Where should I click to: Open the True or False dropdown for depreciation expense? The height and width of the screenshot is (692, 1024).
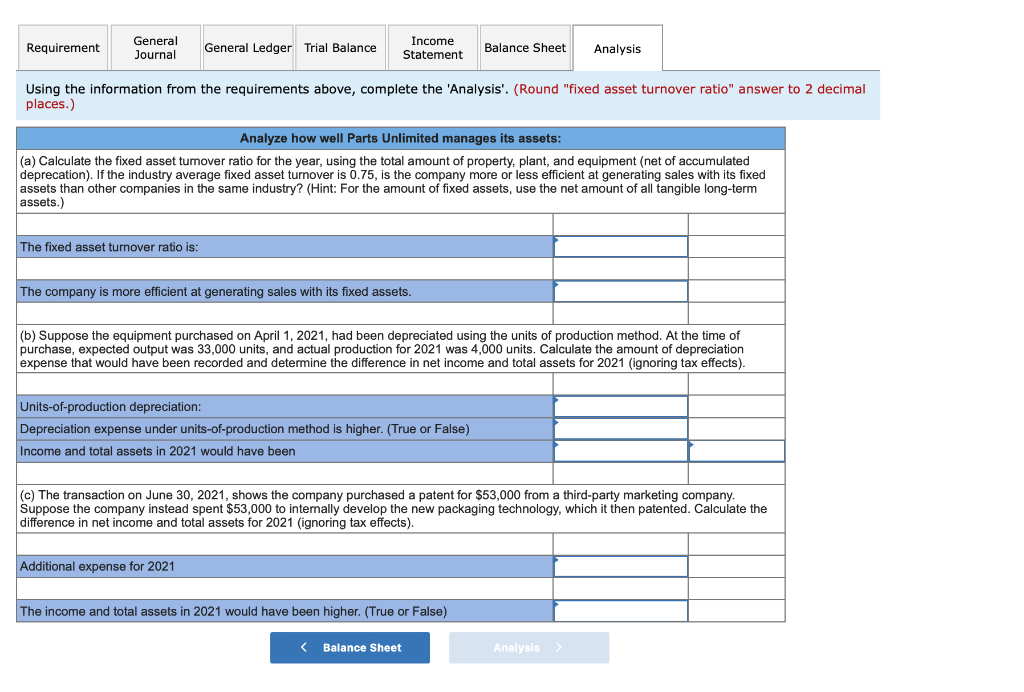tap(620, 428)
